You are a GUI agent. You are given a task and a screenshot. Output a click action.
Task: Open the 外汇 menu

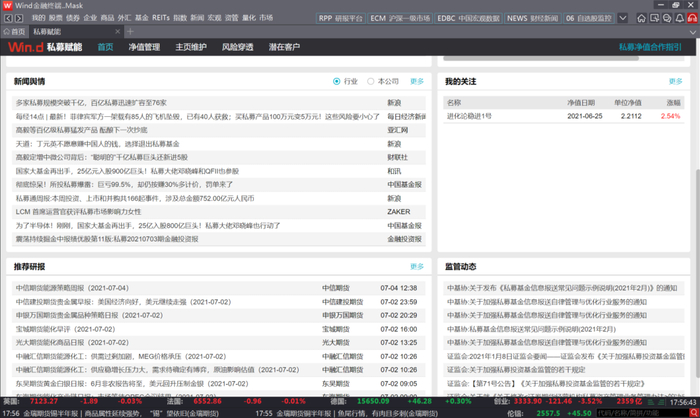click(x=125, y=18)
